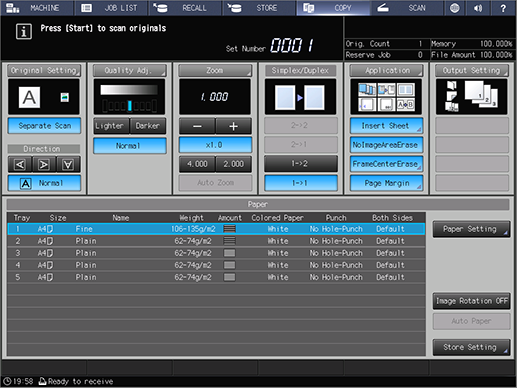Increase zoom with the plus button
This screenshot has height=388, width=517.
pyautogui.click(x=233, y=126)
